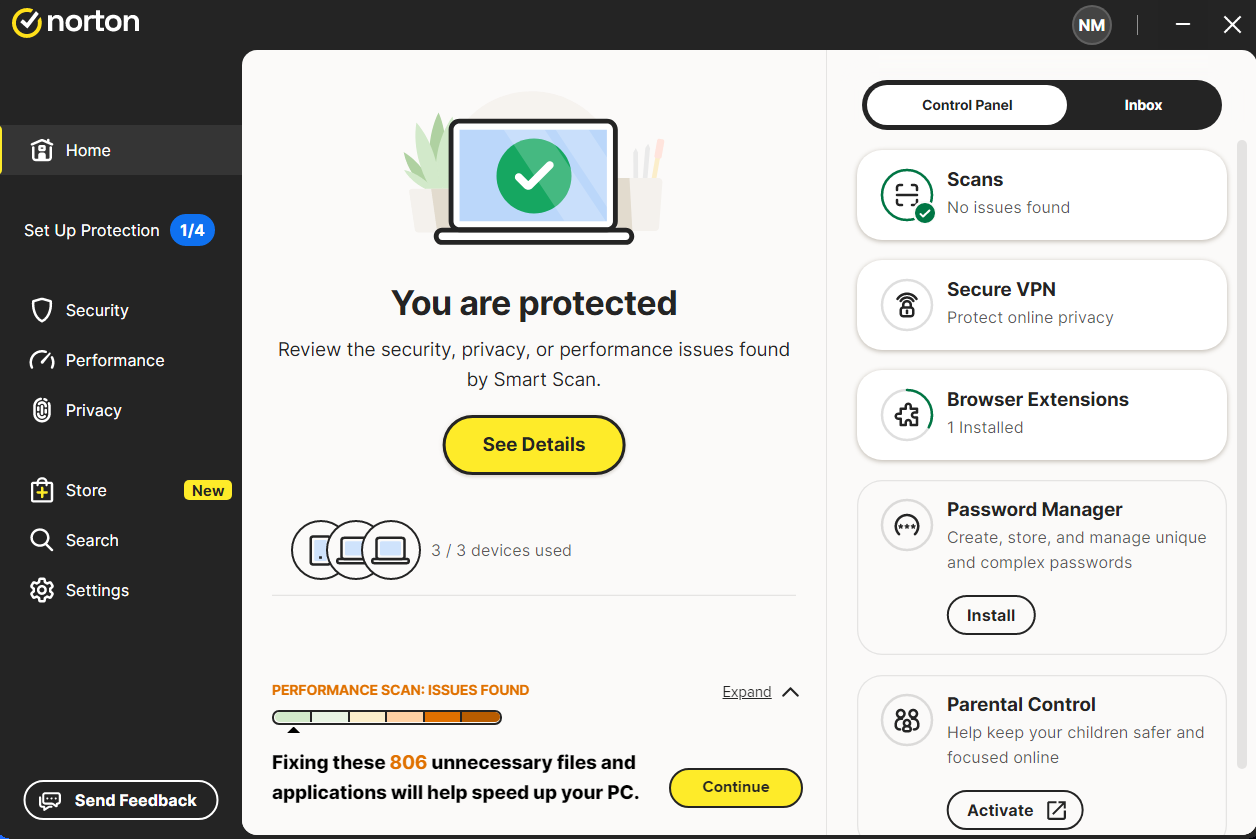Click the right panel scrollbar
This screenshot has width=1256, height=839.
click(x=1242, y=450)
